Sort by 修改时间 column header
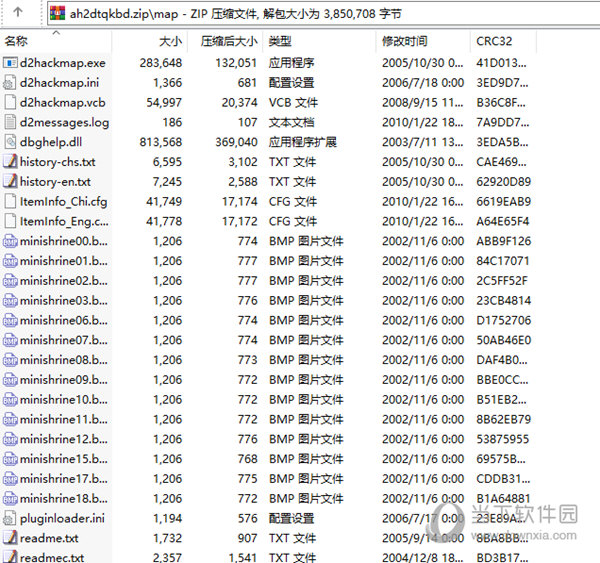 (404, 41)
